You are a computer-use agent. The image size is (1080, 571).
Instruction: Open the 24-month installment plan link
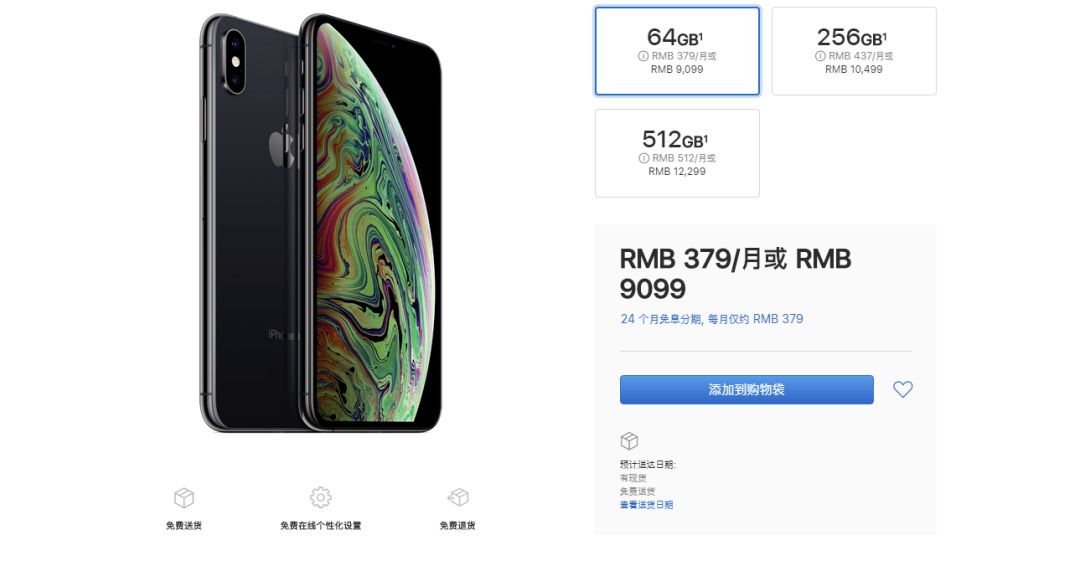click(x=712, y=319)
